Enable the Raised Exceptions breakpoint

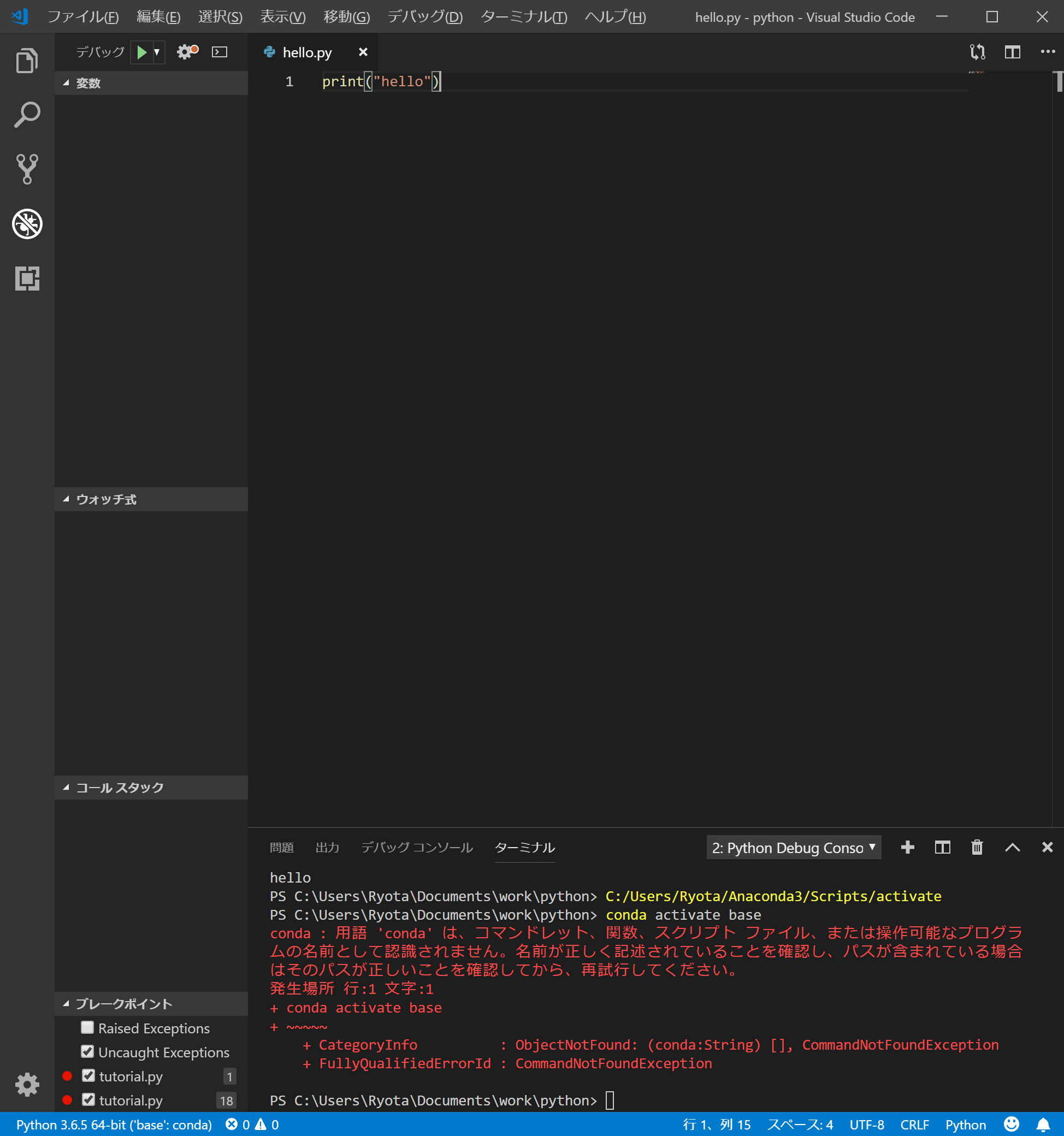[87, 1028]
